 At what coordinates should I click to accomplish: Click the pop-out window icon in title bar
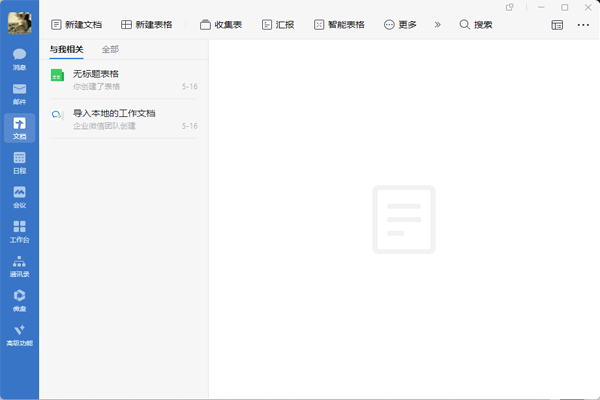(x=509, y=7)
